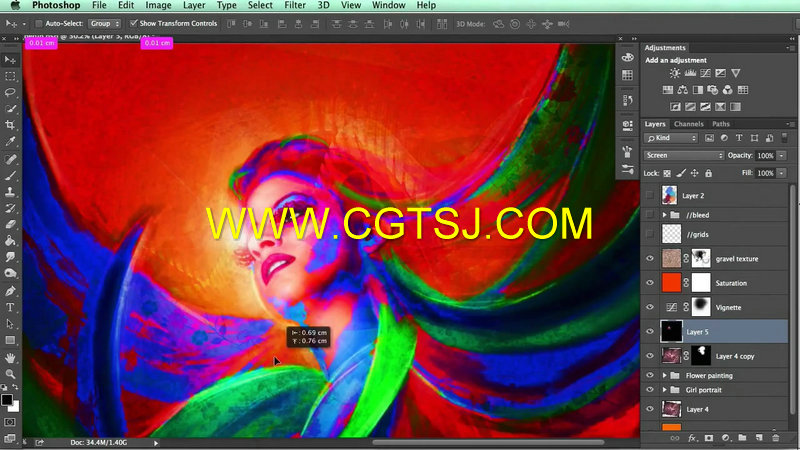
Task: Open the Select menu
Action: click(x=260, y=5)
